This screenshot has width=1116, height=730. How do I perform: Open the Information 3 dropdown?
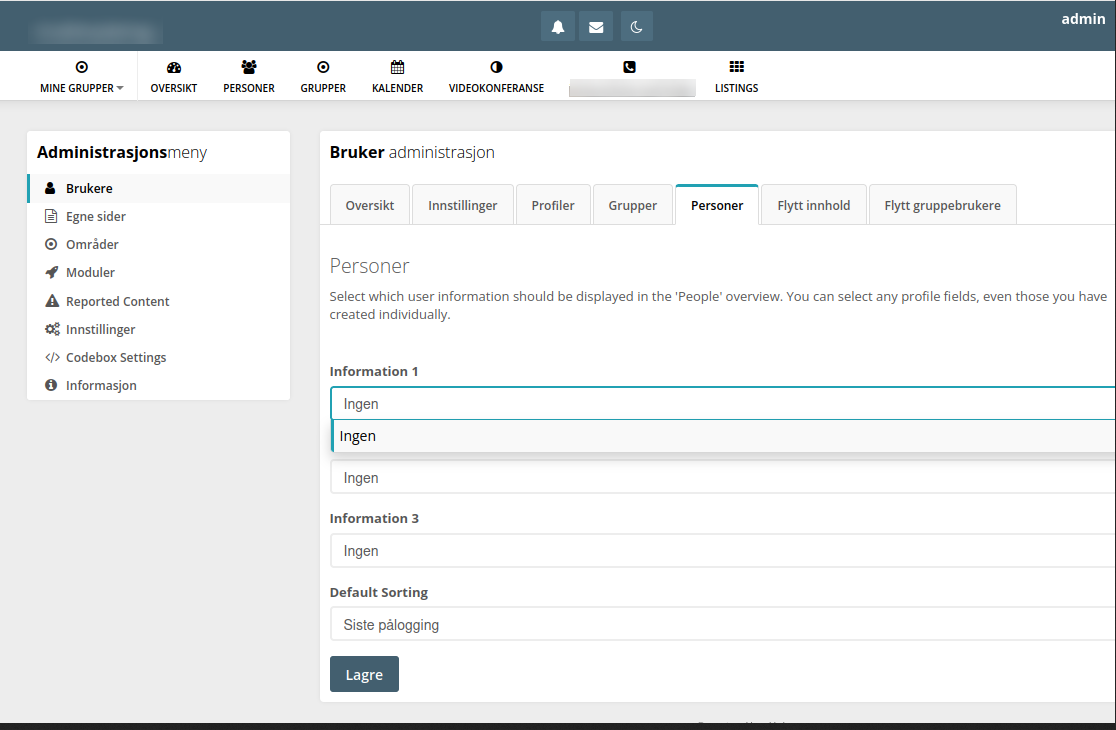click(722, 551)
